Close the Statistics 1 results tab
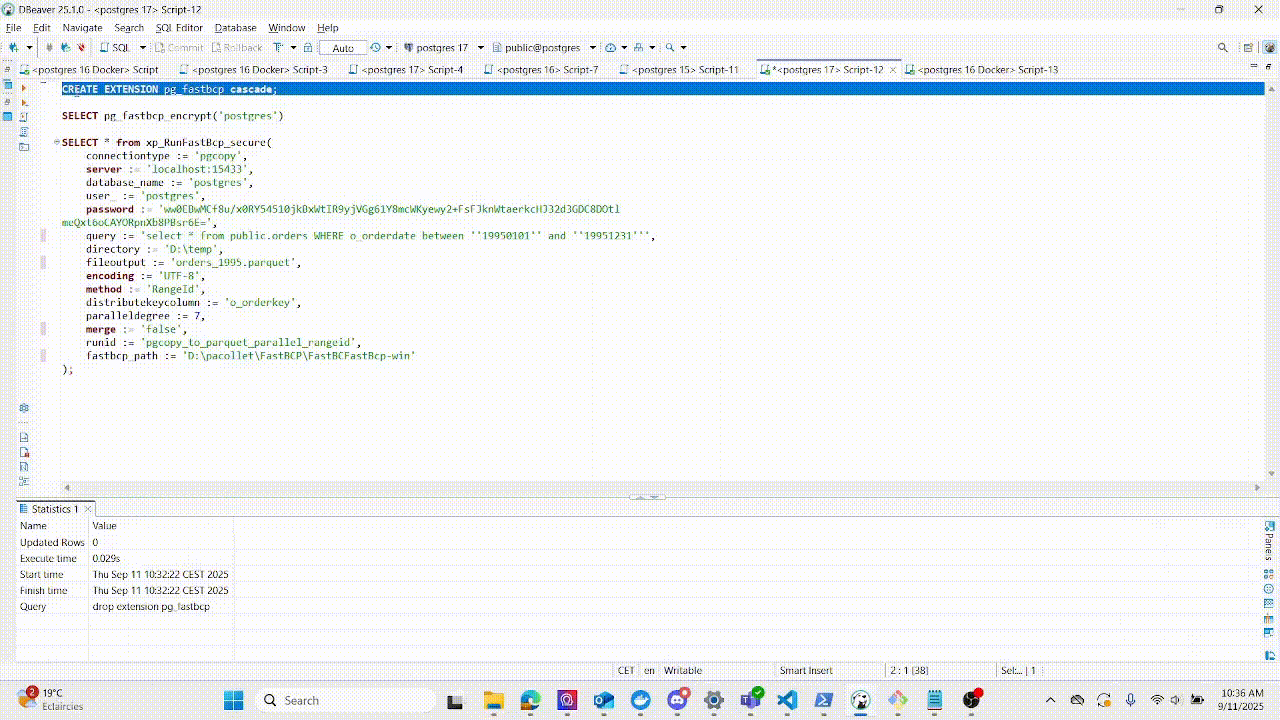 click(x=88, y=508)
